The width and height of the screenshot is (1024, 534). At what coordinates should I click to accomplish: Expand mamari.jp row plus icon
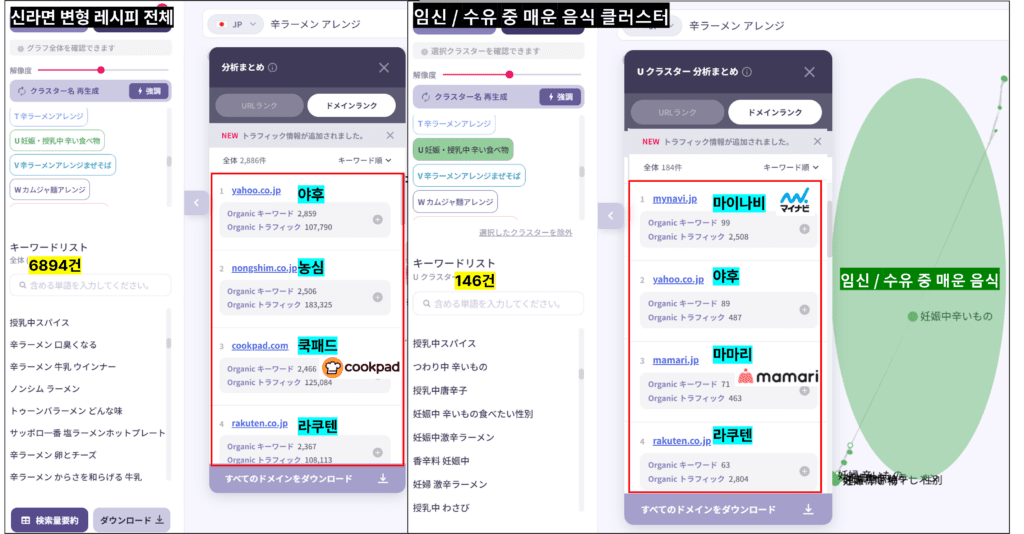pyautogui.click(x=805, y=391)
